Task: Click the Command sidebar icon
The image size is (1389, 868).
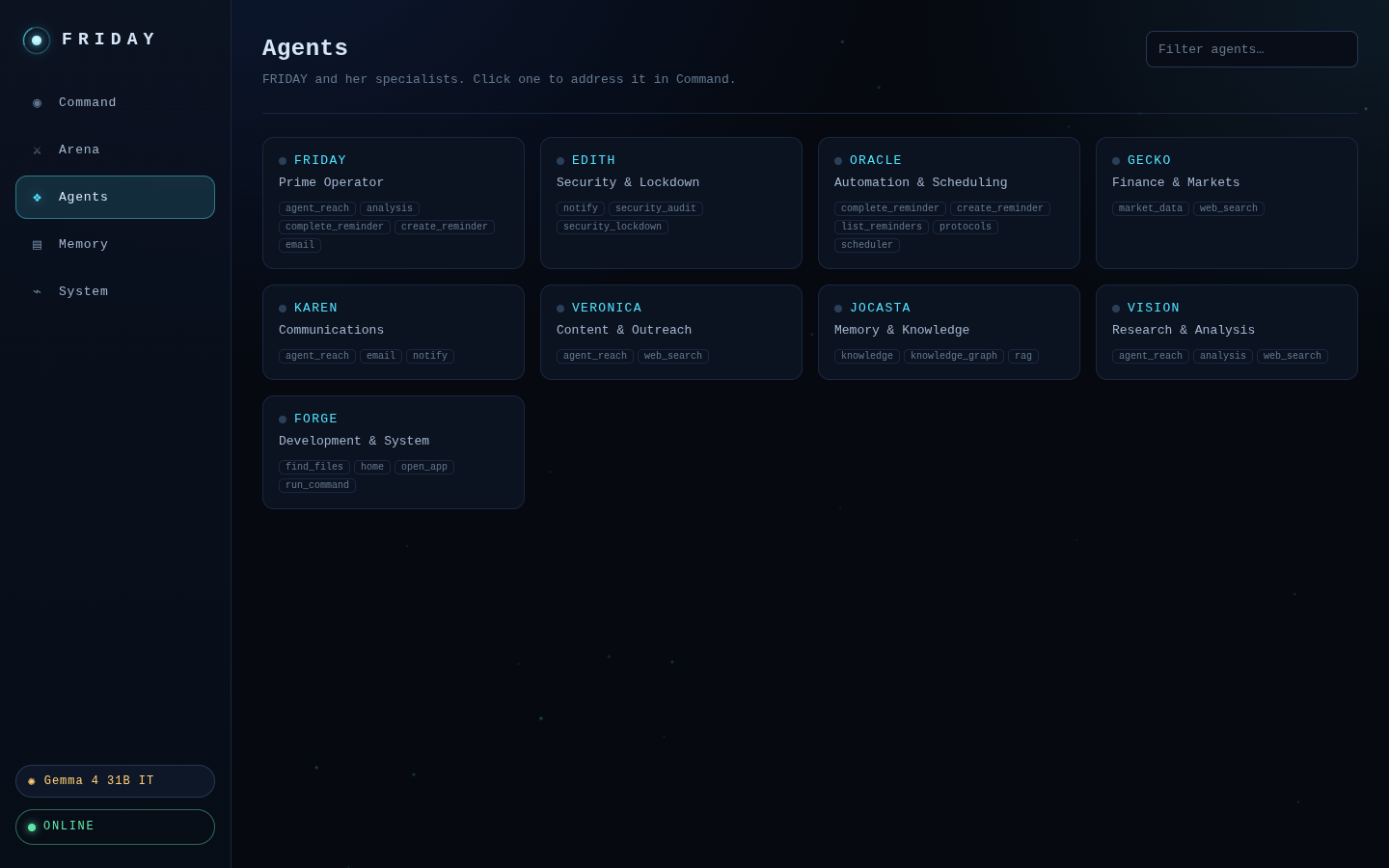Action: point(37,103)
